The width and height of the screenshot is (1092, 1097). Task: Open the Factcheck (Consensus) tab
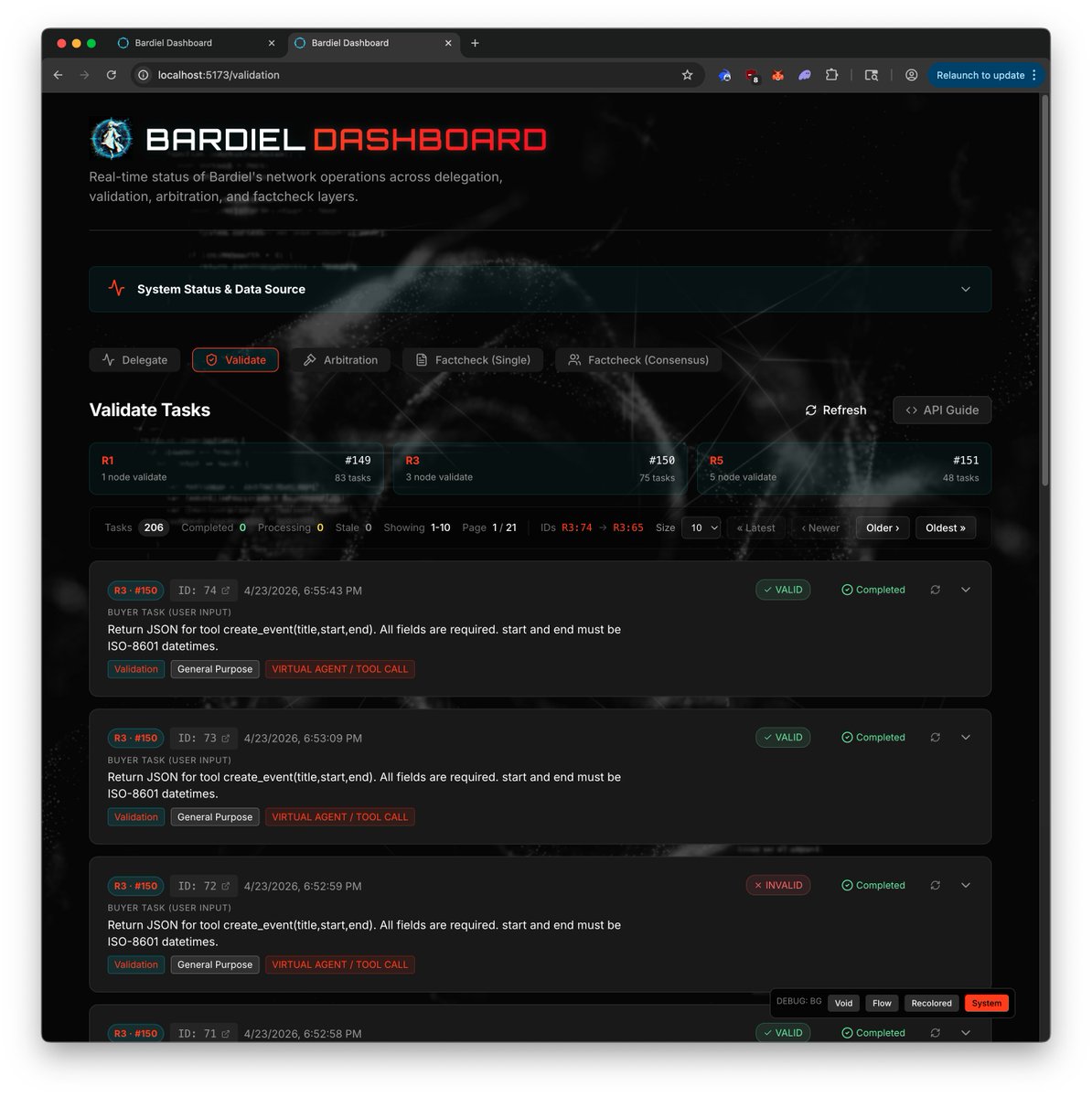click(638, 360)
